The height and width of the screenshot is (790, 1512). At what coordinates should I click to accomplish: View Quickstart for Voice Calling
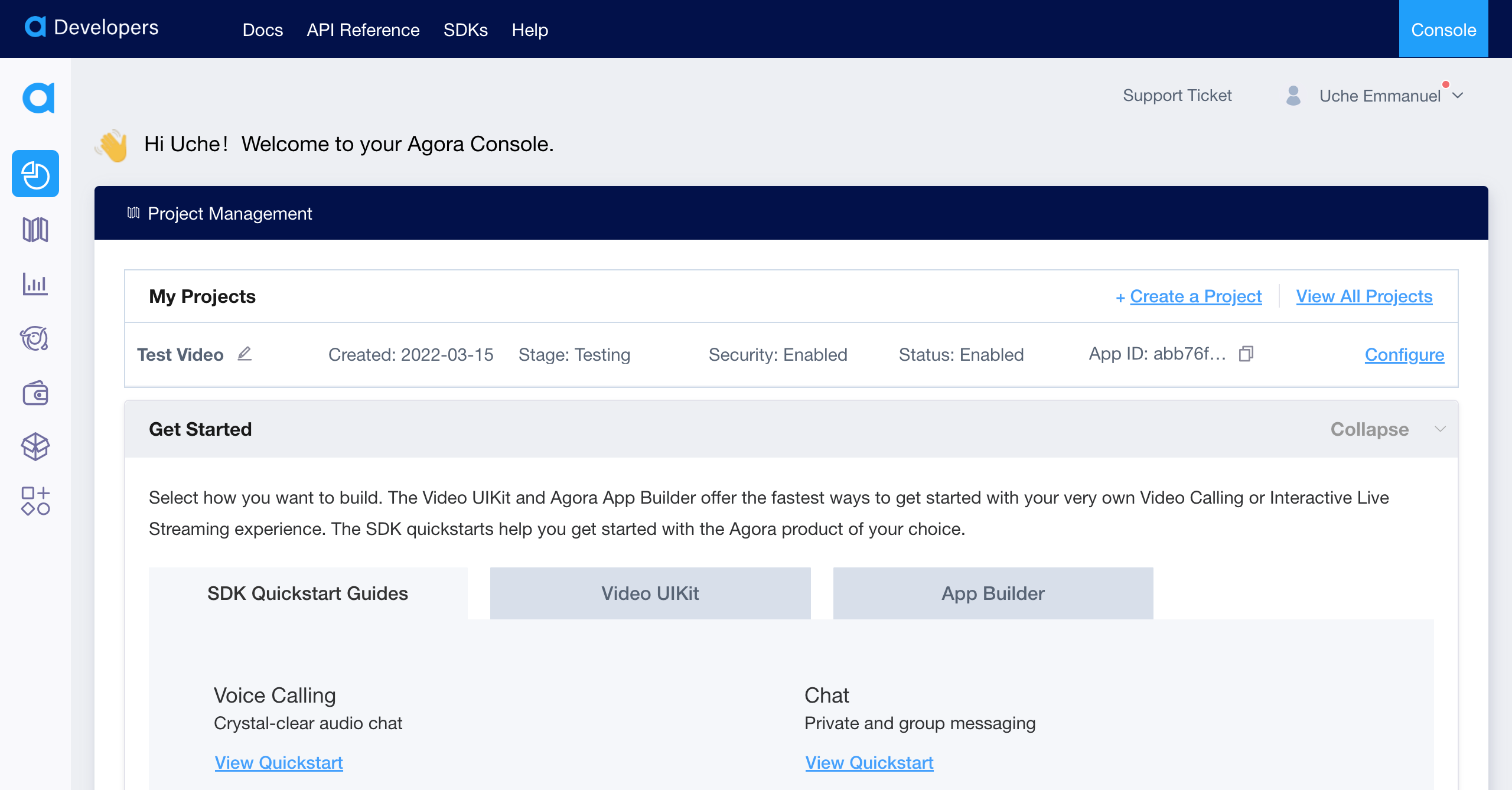[279, 763]
